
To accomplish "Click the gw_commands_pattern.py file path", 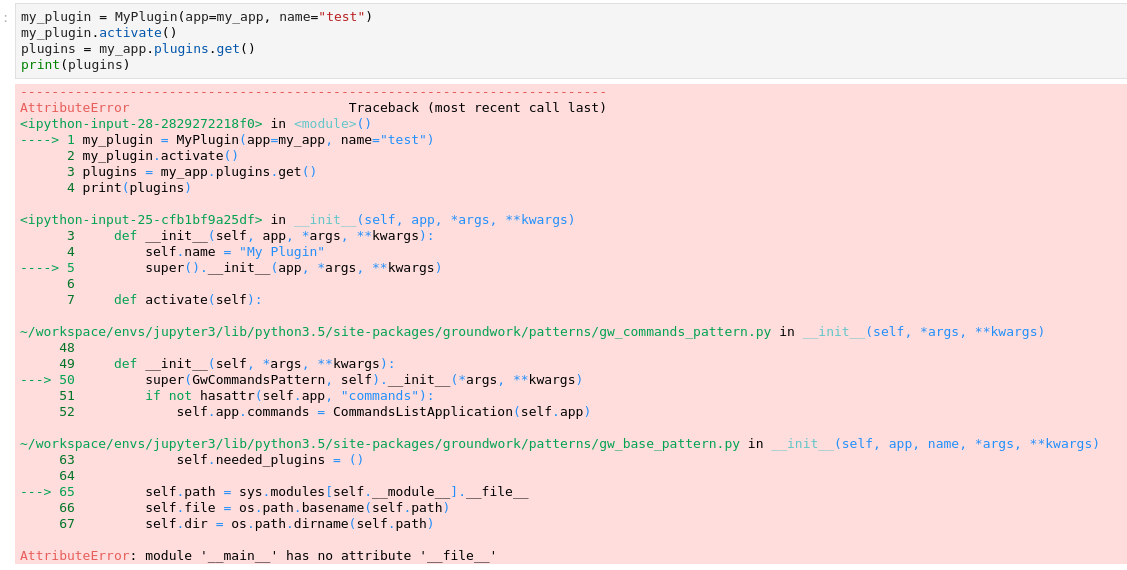I will [395, 332].
